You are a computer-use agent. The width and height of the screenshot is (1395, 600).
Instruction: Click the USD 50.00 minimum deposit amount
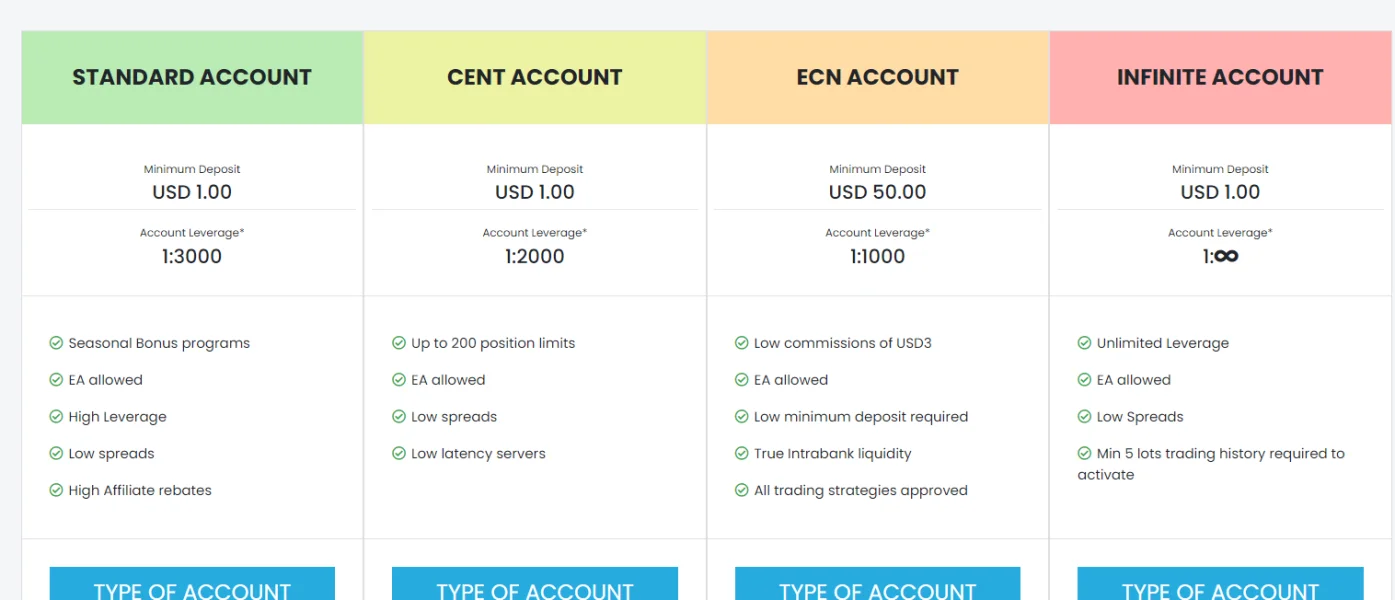(x=878, y=192)
